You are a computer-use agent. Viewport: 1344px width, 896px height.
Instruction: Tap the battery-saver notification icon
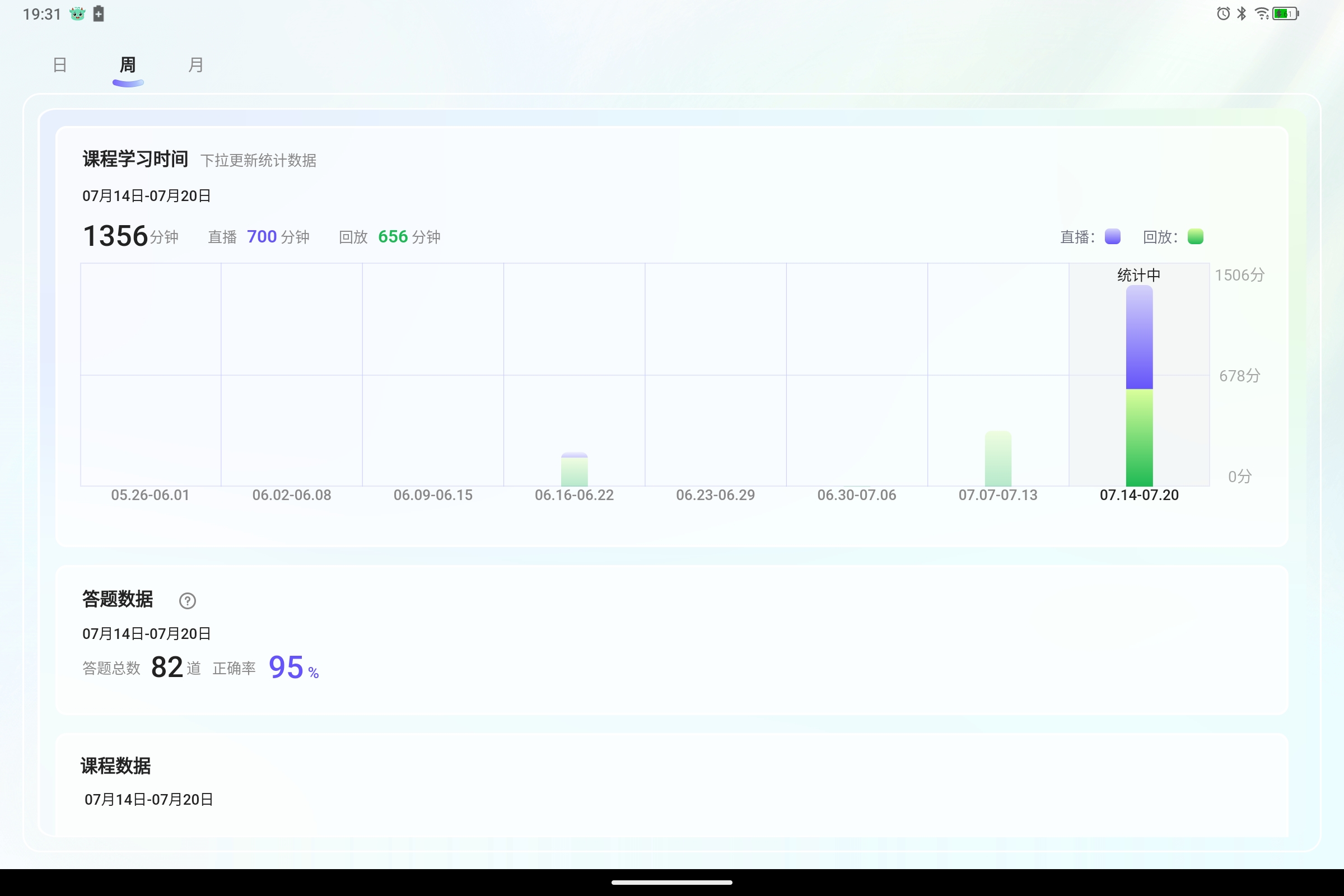pyautogui.click(x=99, y=13)
